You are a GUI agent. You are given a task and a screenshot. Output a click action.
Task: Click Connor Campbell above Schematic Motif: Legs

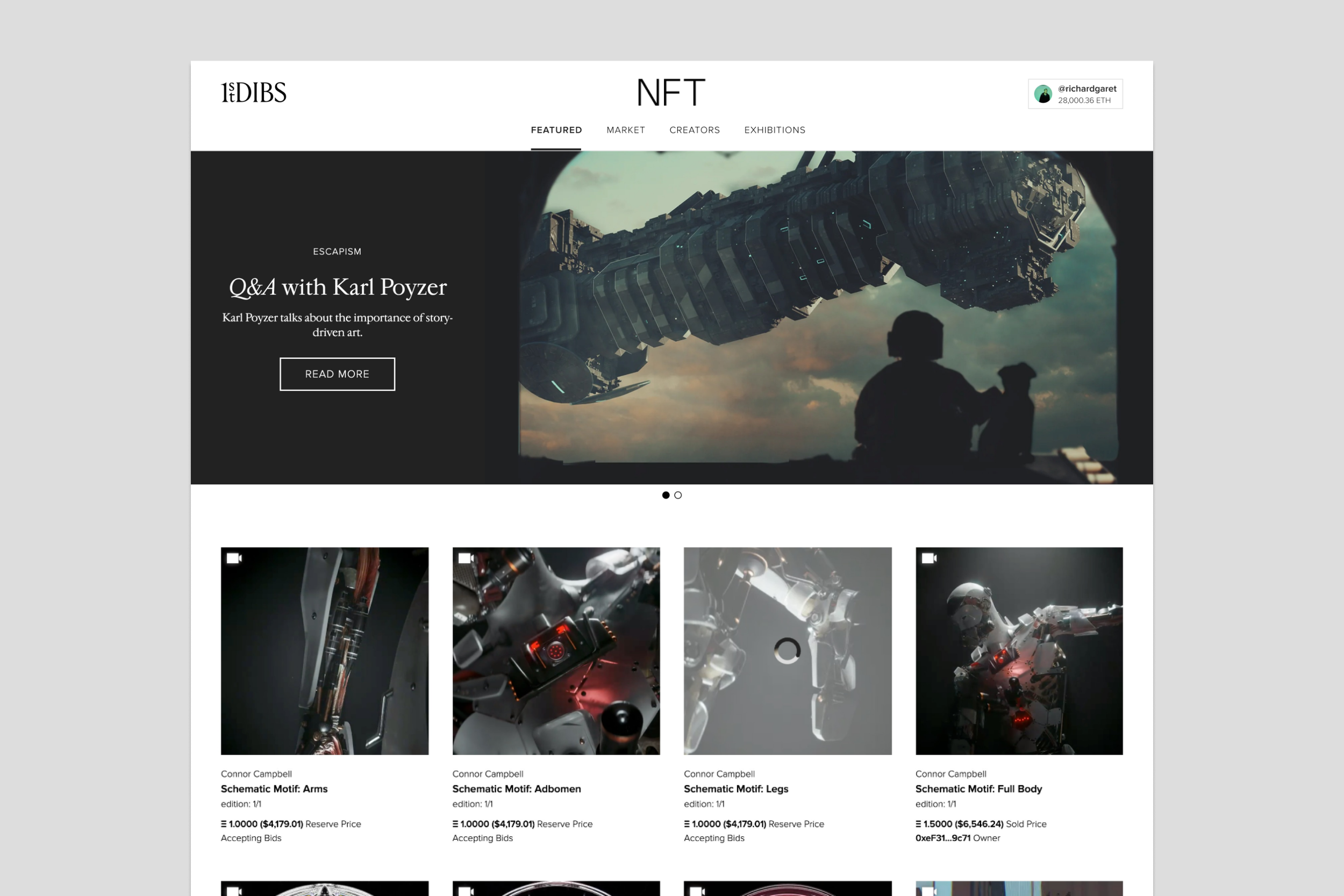(x=719, y=773)
